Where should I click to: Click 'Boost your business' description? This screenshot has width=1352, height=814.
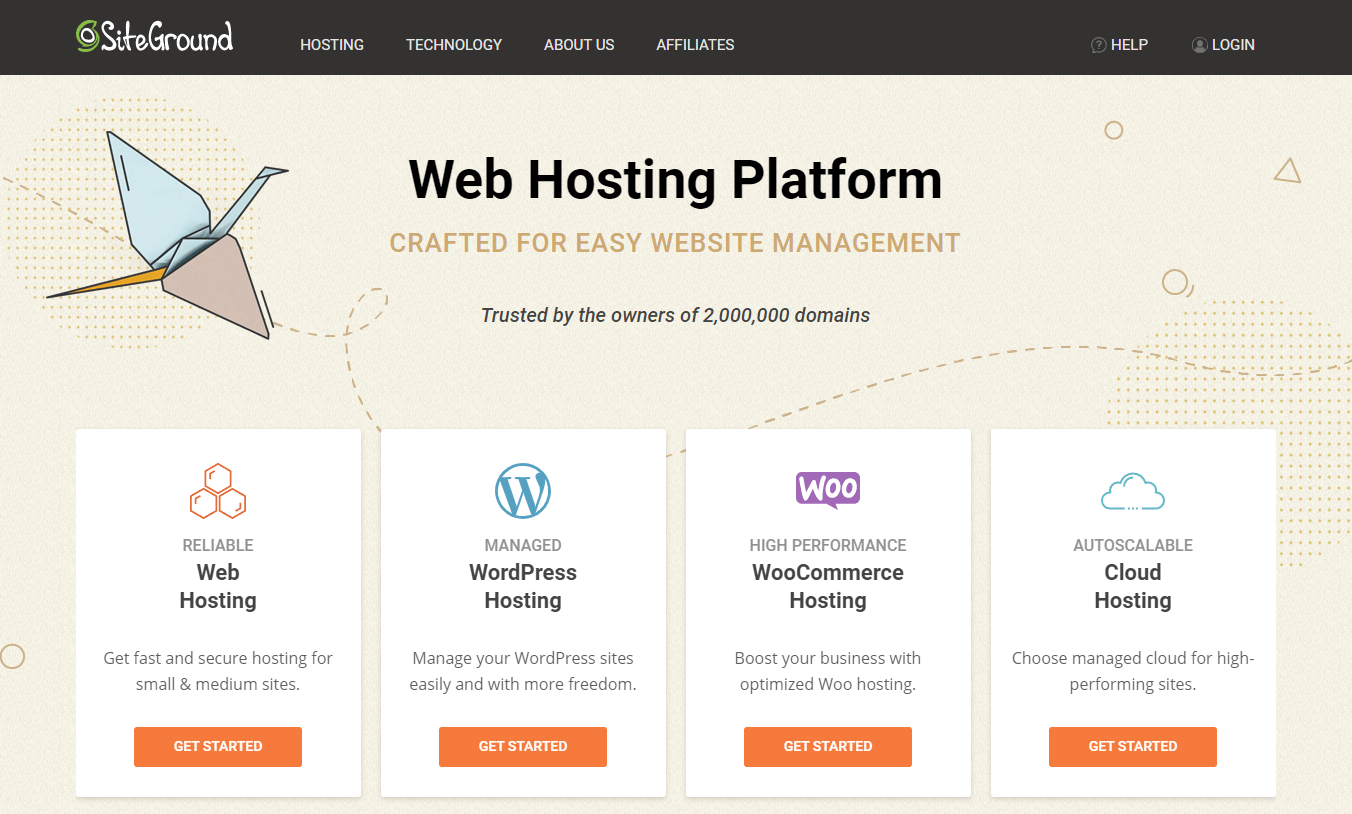point(828,671)
